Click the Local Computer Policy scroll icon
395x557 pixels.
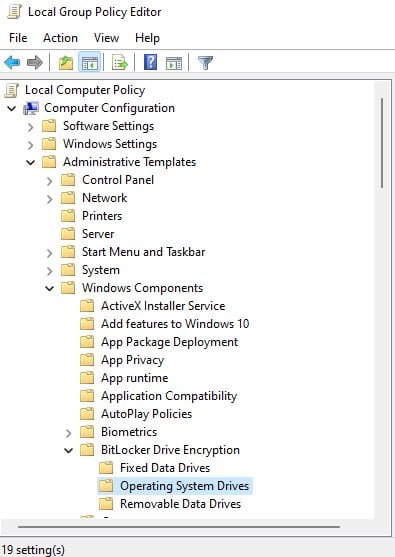pyautogui.click(x=11, y=90)
